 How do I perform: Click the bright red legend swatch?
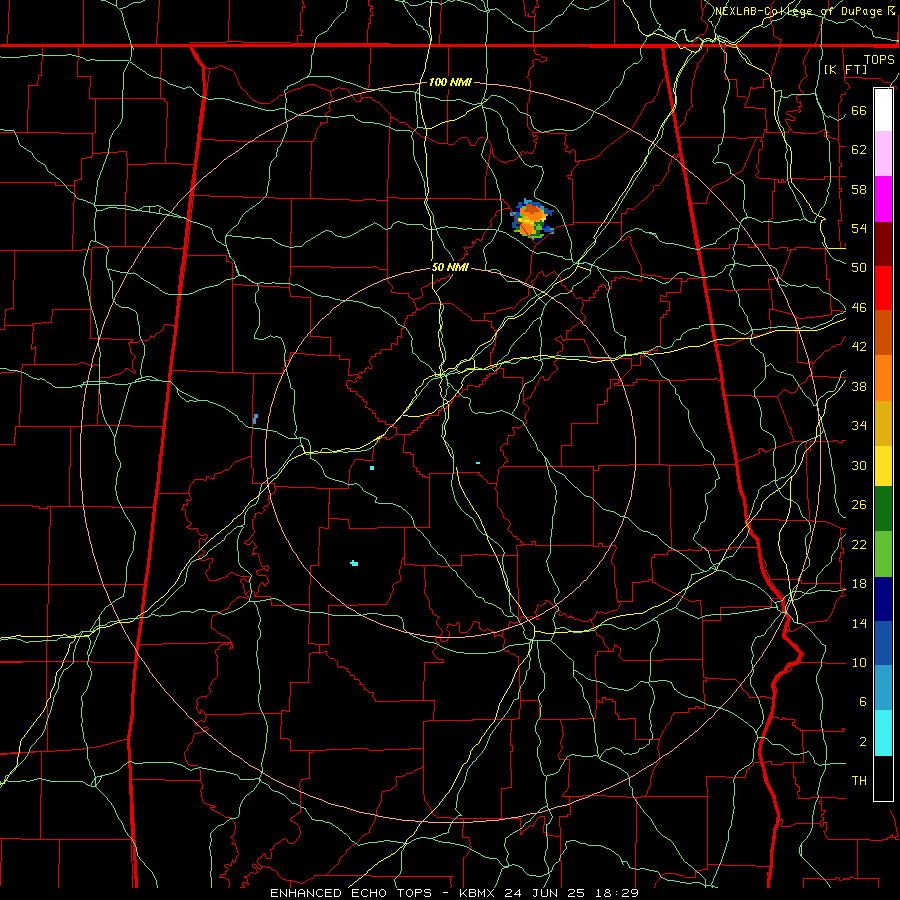[883, 288]
